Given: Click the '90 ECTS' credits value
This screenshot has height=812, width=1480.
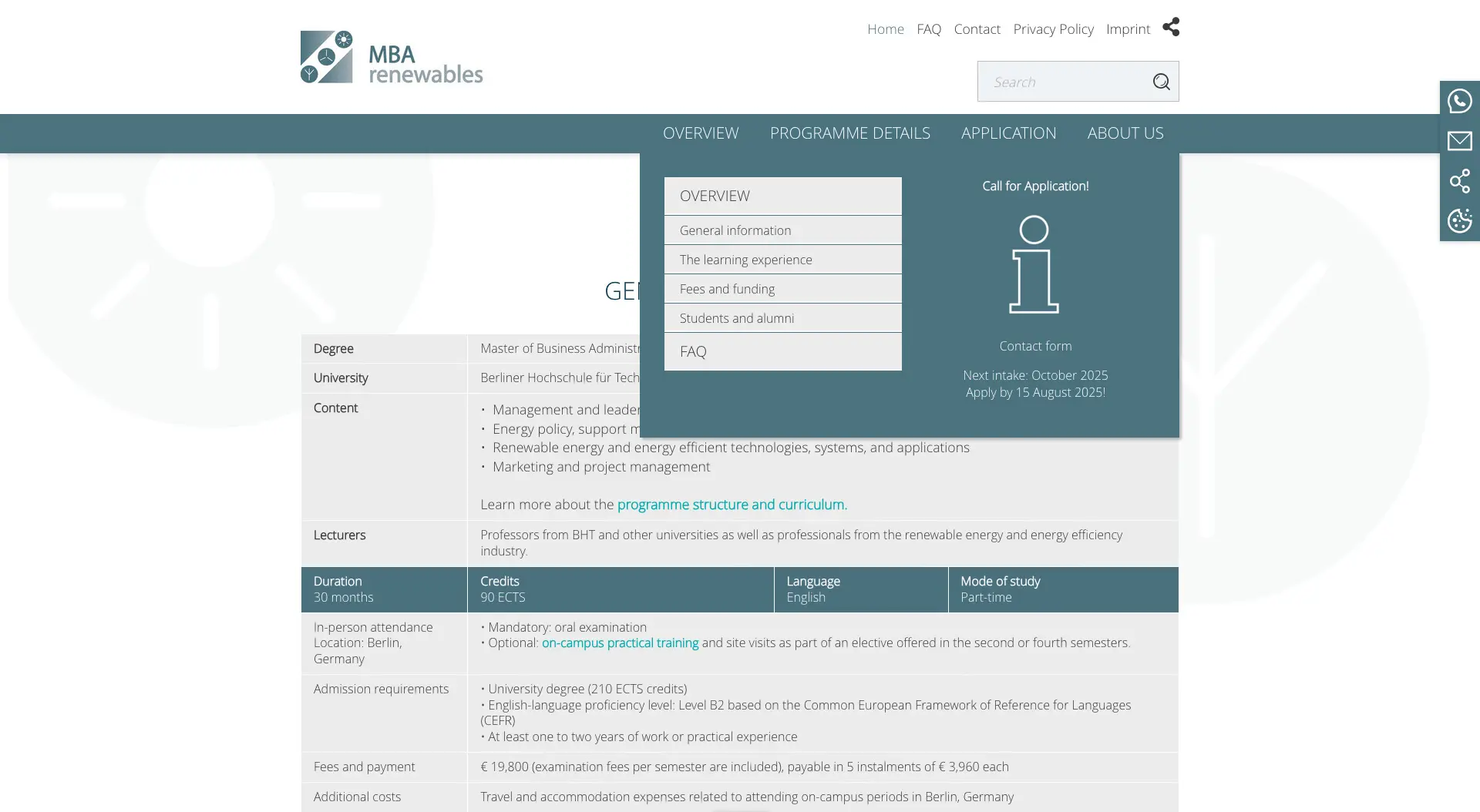Looking at the screenshot, I should (x=503, y=597).
